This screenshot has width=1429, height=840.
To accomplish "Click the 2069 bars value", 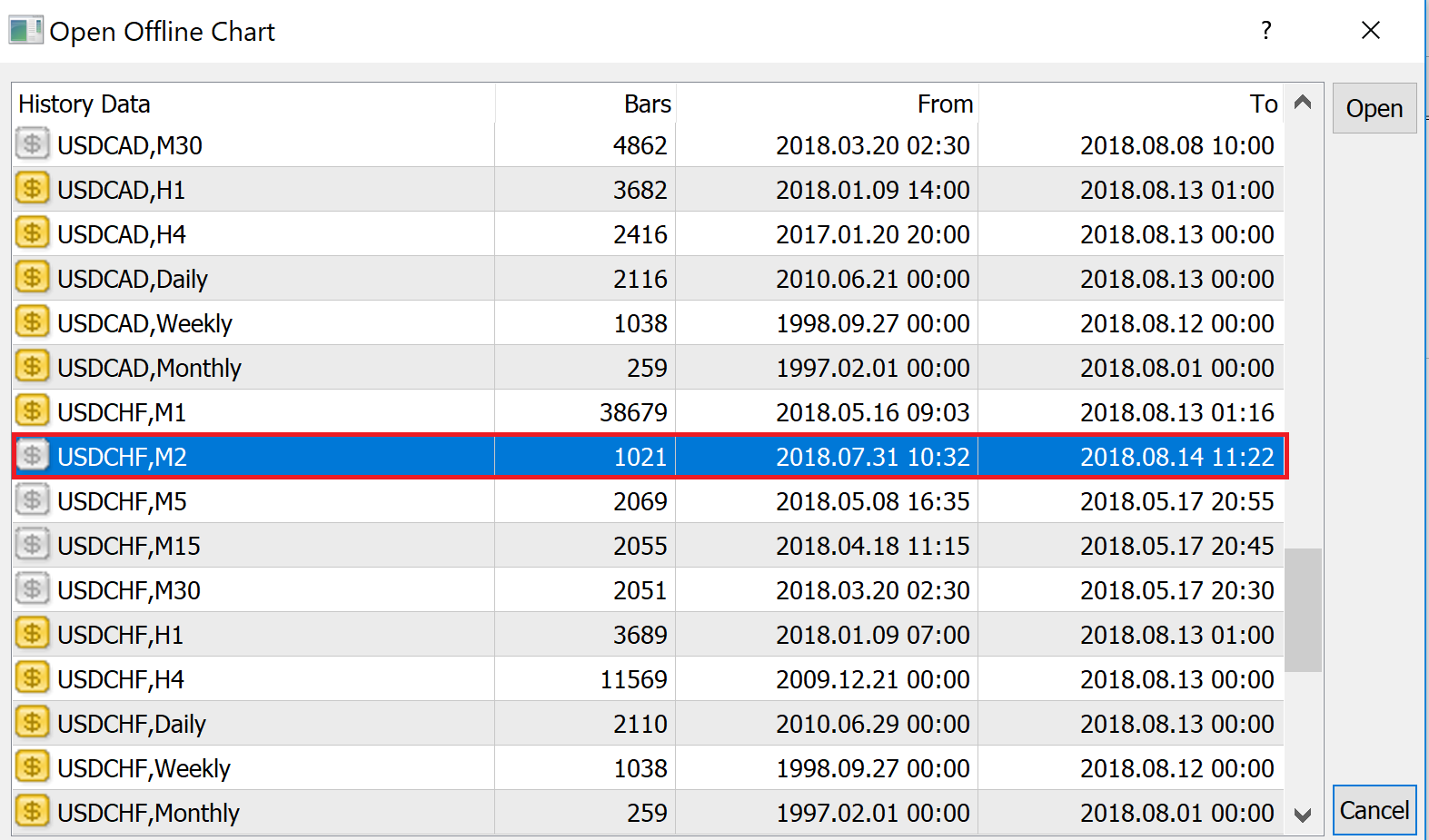I will pyautogui.click(x=640, y=501).
